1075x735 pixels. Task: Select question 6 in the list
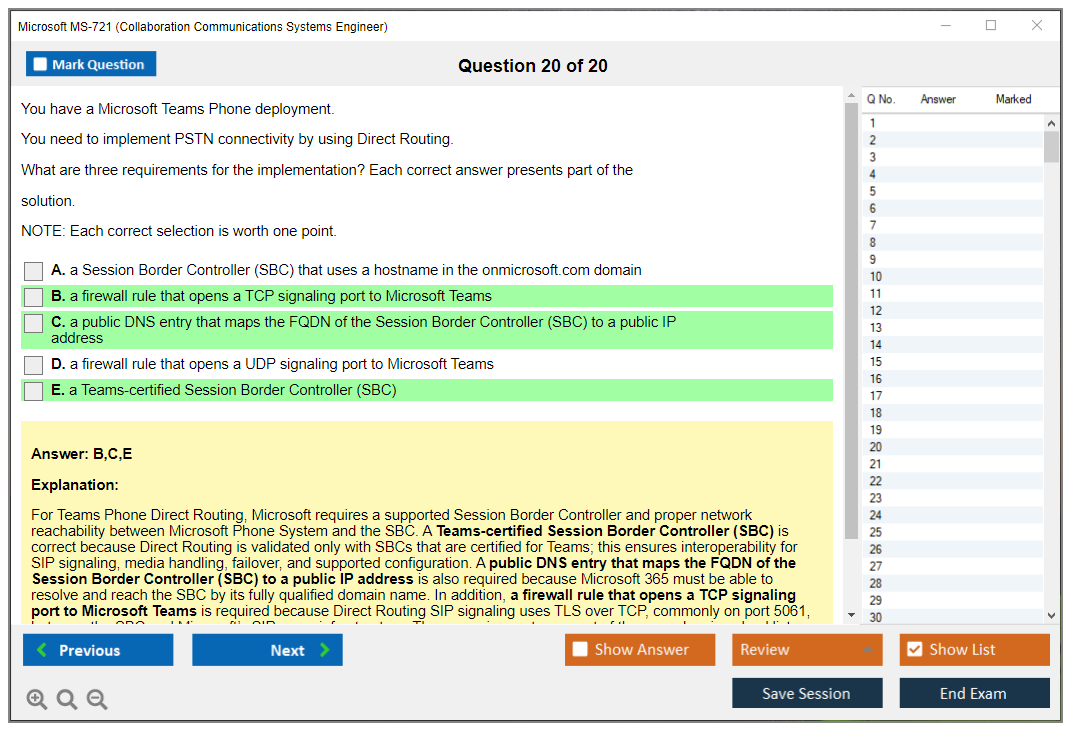(953, 208)
